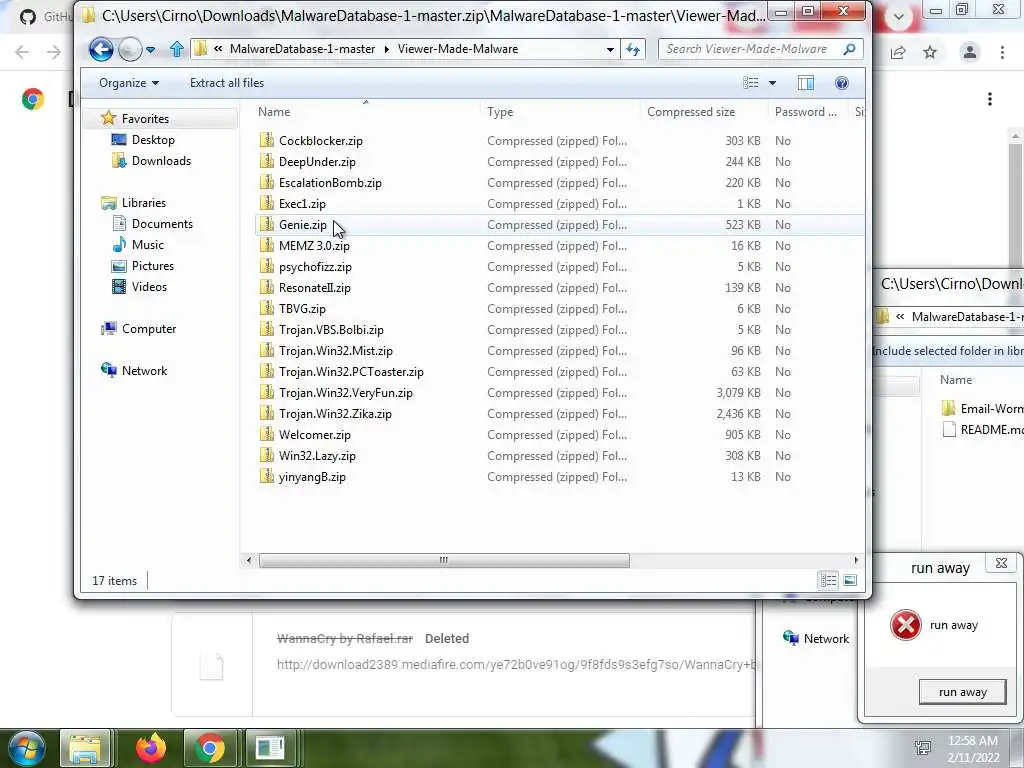Sort by Compressed size column

(x=691, y=112)
